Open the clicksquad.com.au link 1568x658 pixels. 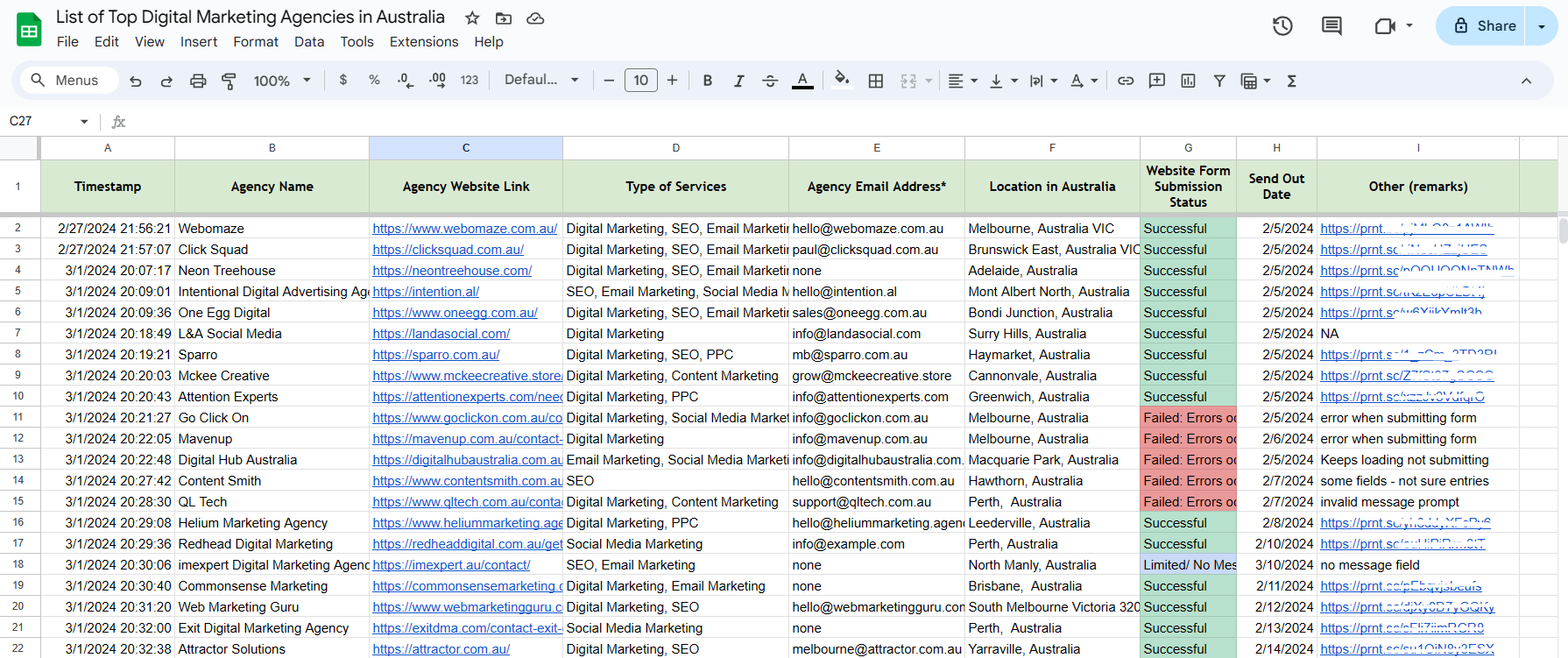pos(448,250)
